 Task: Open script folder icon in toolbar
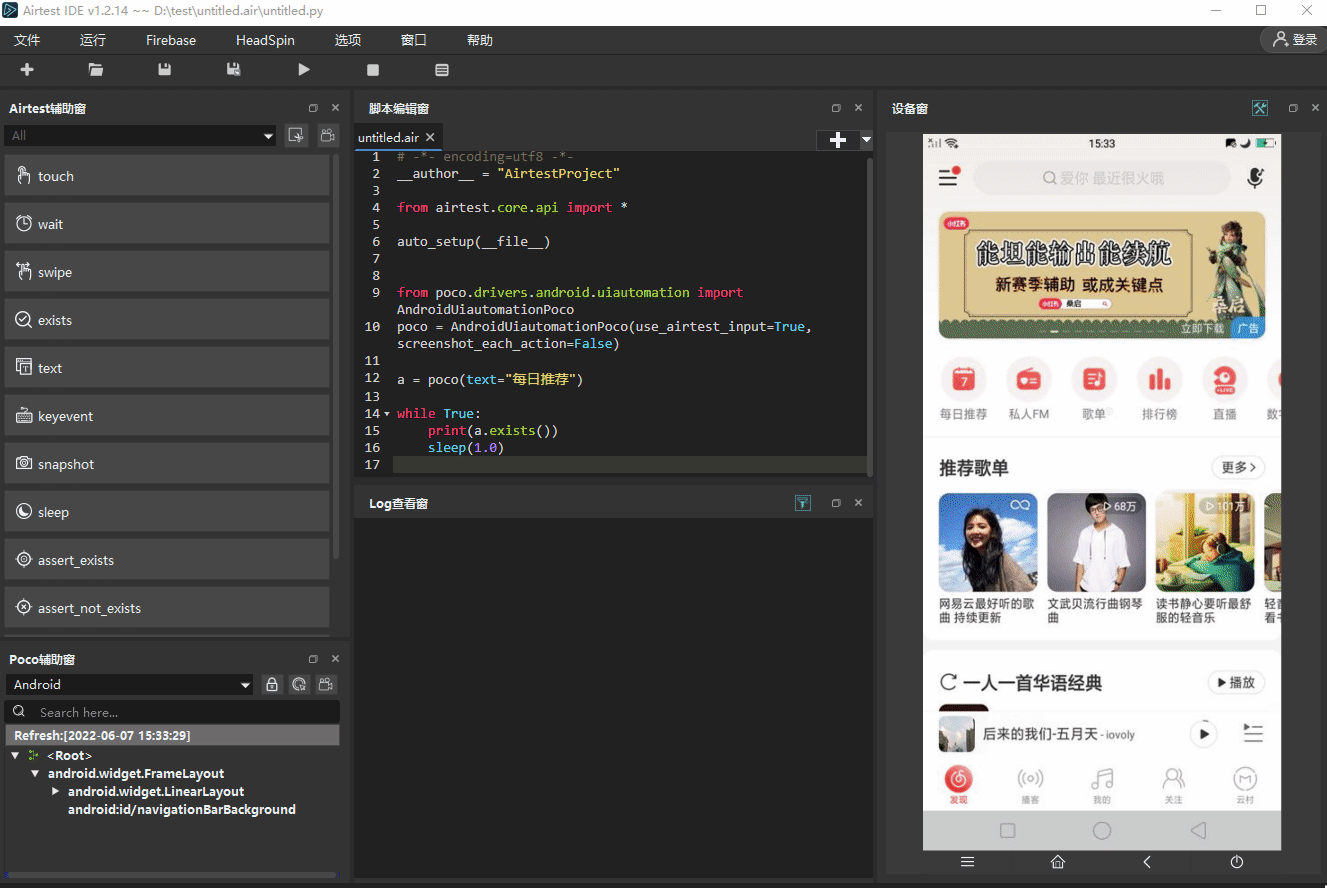pyautogui.click(x=96, y=70)
